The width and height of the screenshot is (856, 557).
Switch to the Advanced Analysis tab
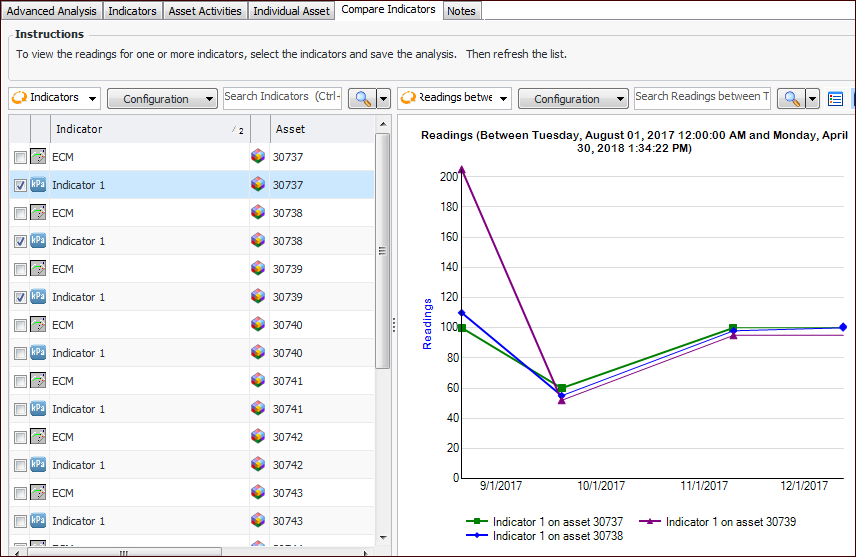click(51, 11)
